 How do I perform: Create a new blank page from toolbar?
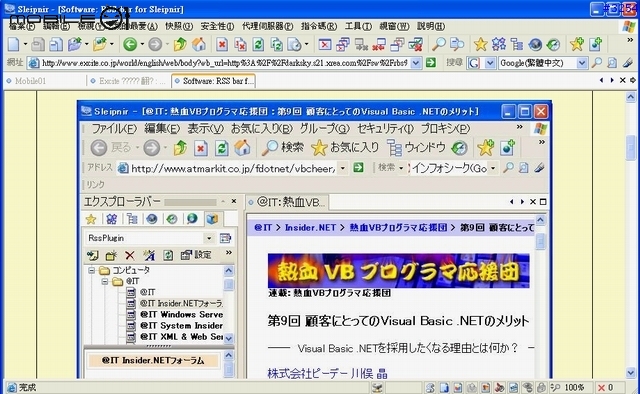point(14,44)
